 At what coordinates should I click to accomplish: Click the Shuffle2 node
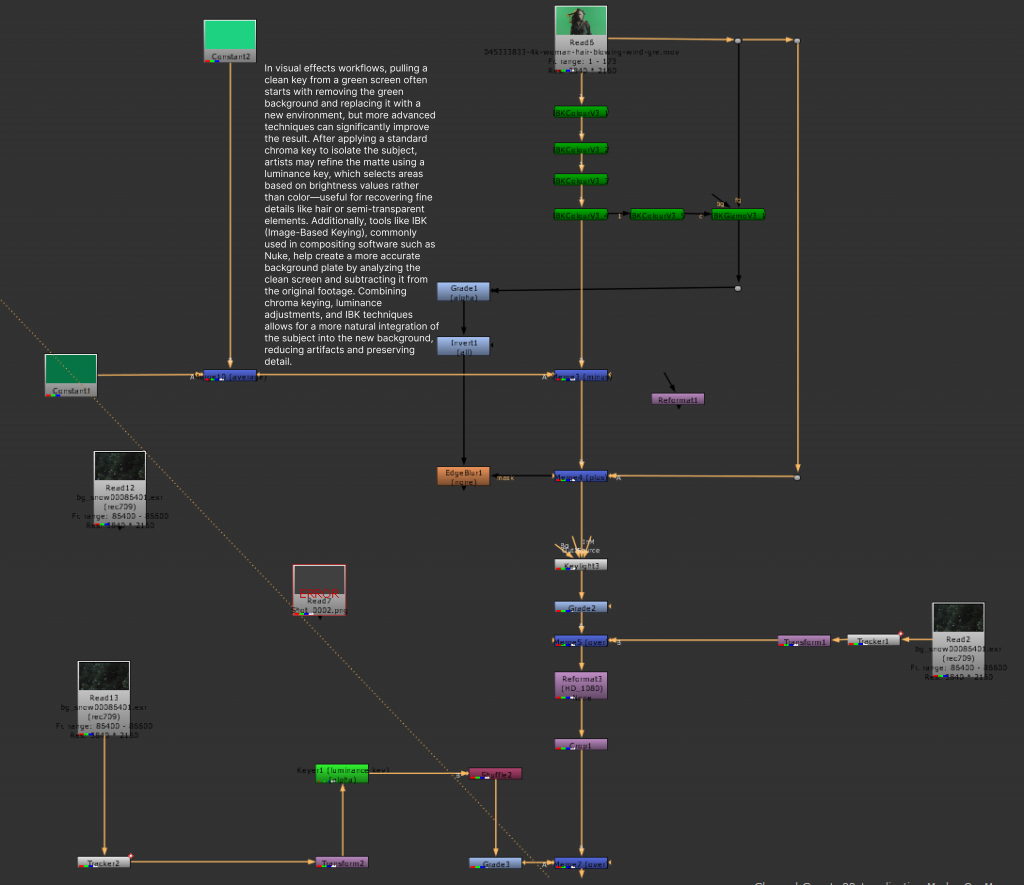coord(495,773)
